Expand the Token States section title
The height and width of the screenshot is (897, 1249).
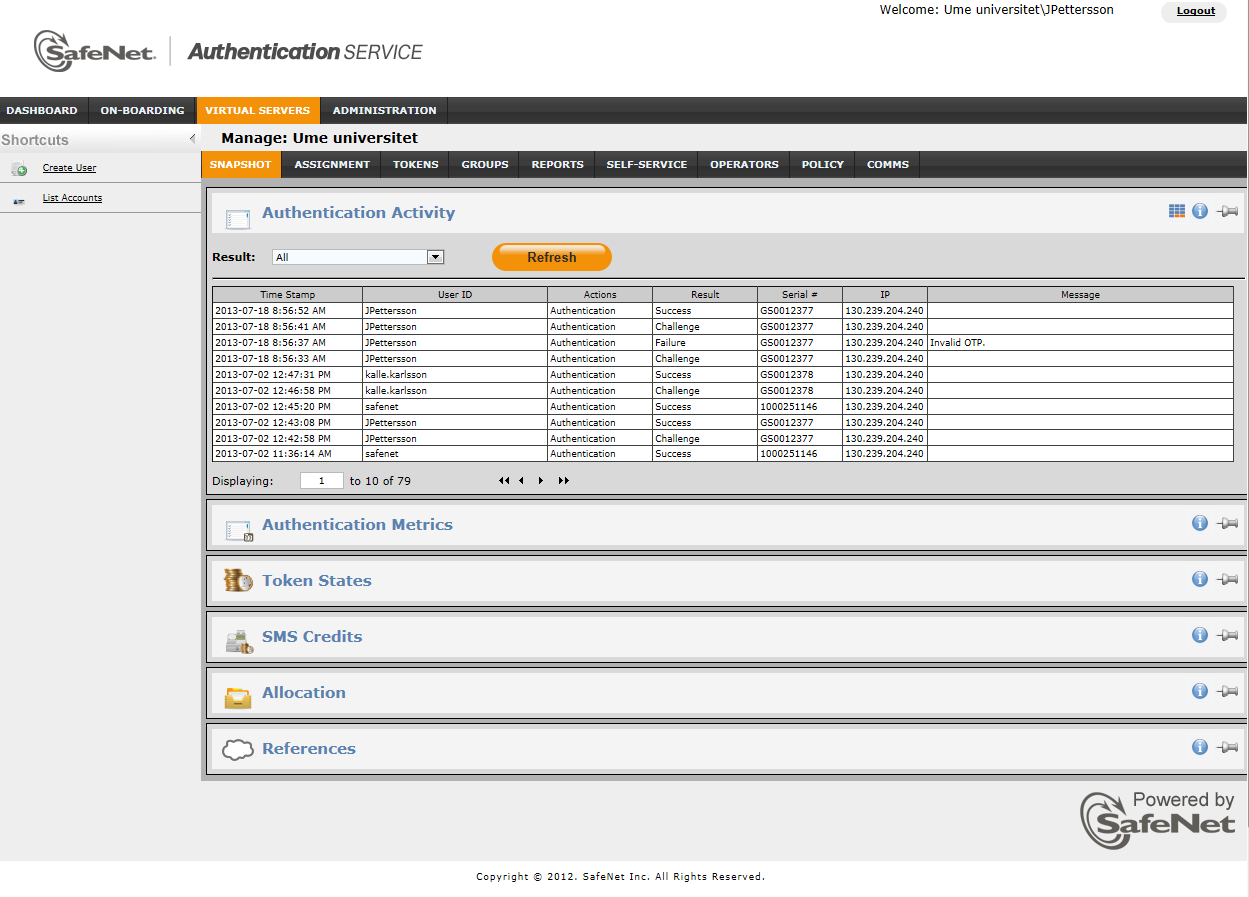point(317,580)
